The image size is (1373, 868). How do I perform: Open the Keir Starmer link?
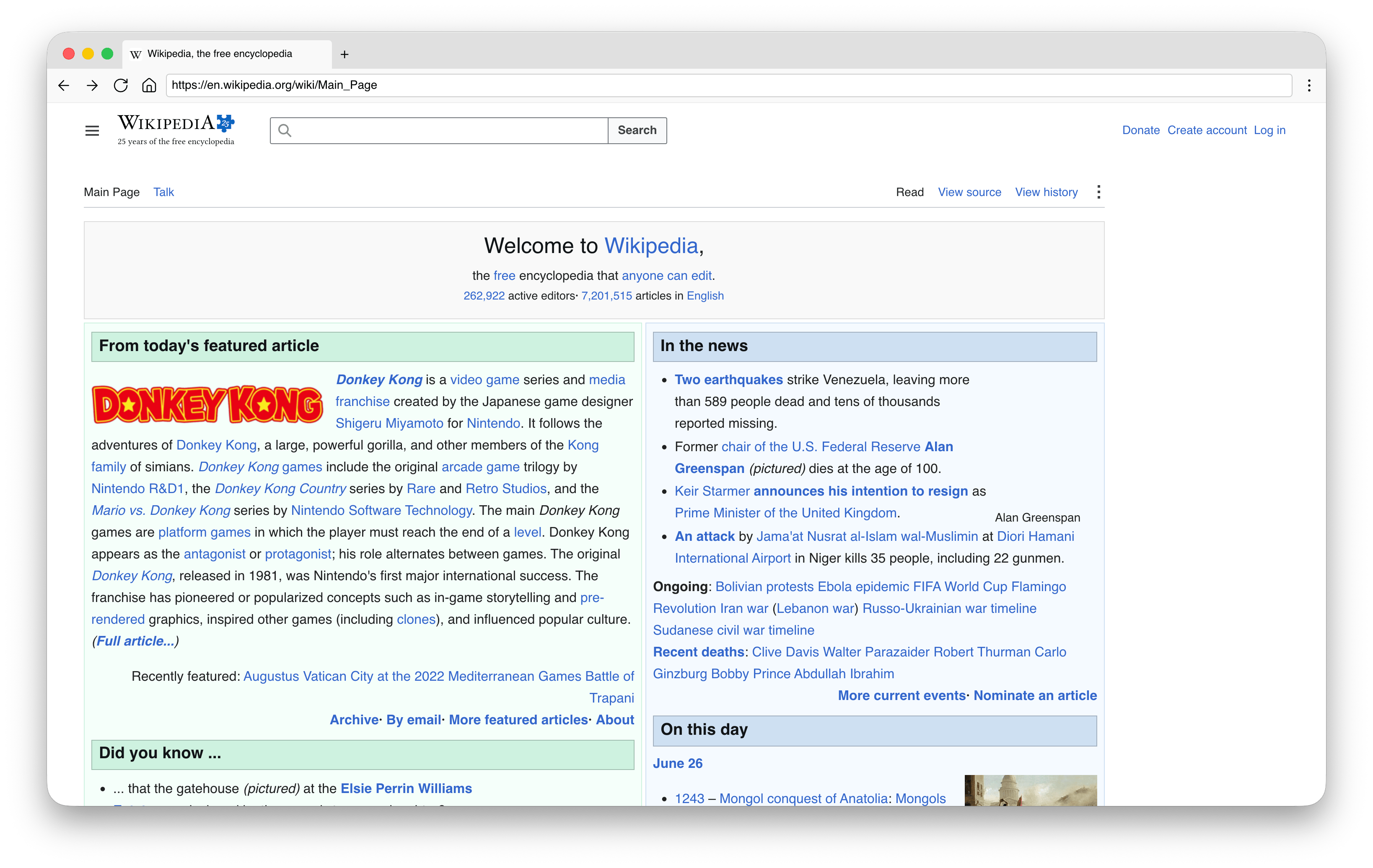(712, 491)
